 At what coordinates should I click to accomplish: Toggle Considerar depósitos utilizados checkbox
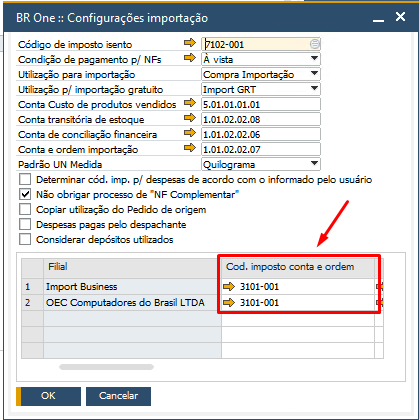[x=25, y=239]
